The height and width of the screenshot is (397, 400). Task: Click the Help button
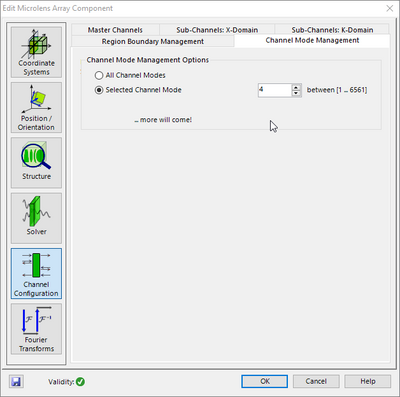(x=368, y=381)
